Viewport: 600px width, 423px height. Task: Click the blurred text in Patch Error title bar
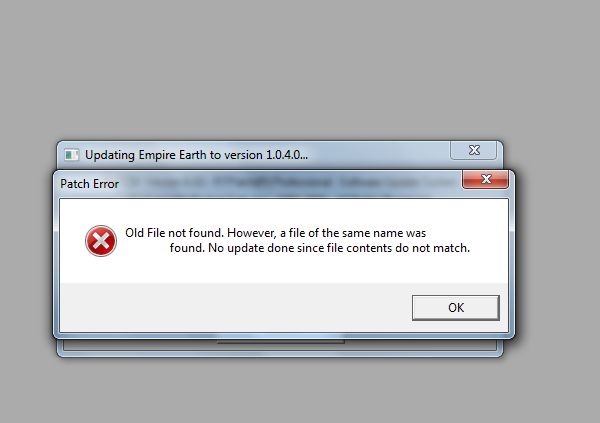tap(291, 182)
